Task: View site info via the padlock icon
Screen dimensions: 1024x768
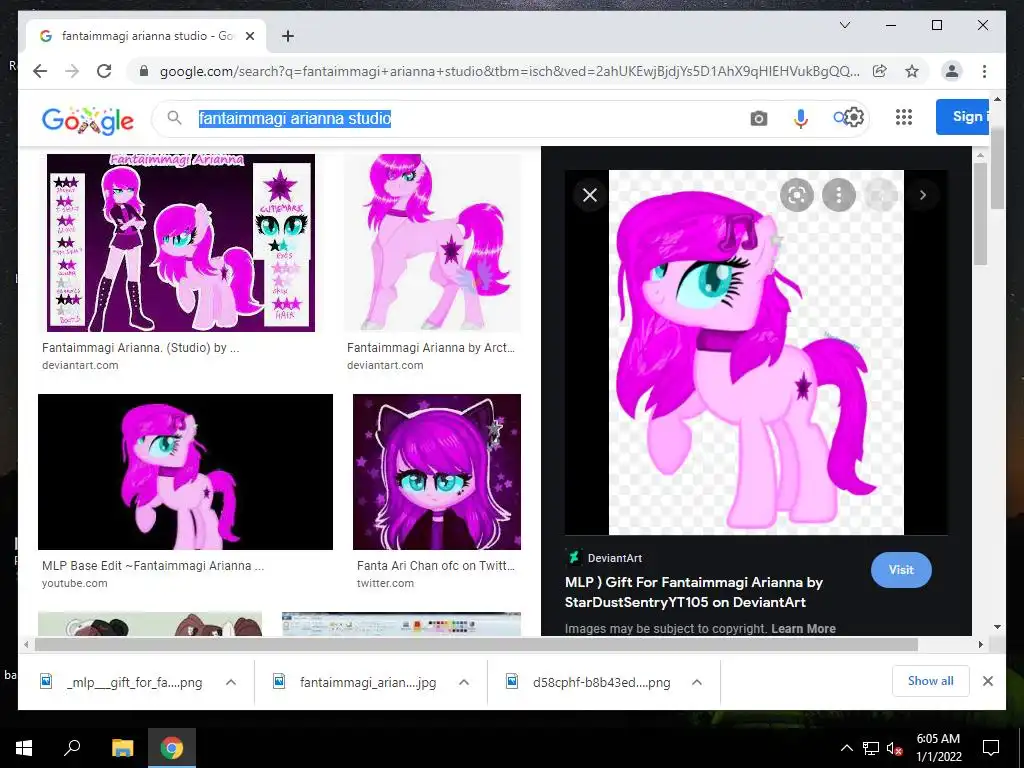Action: tap(144, 71)
